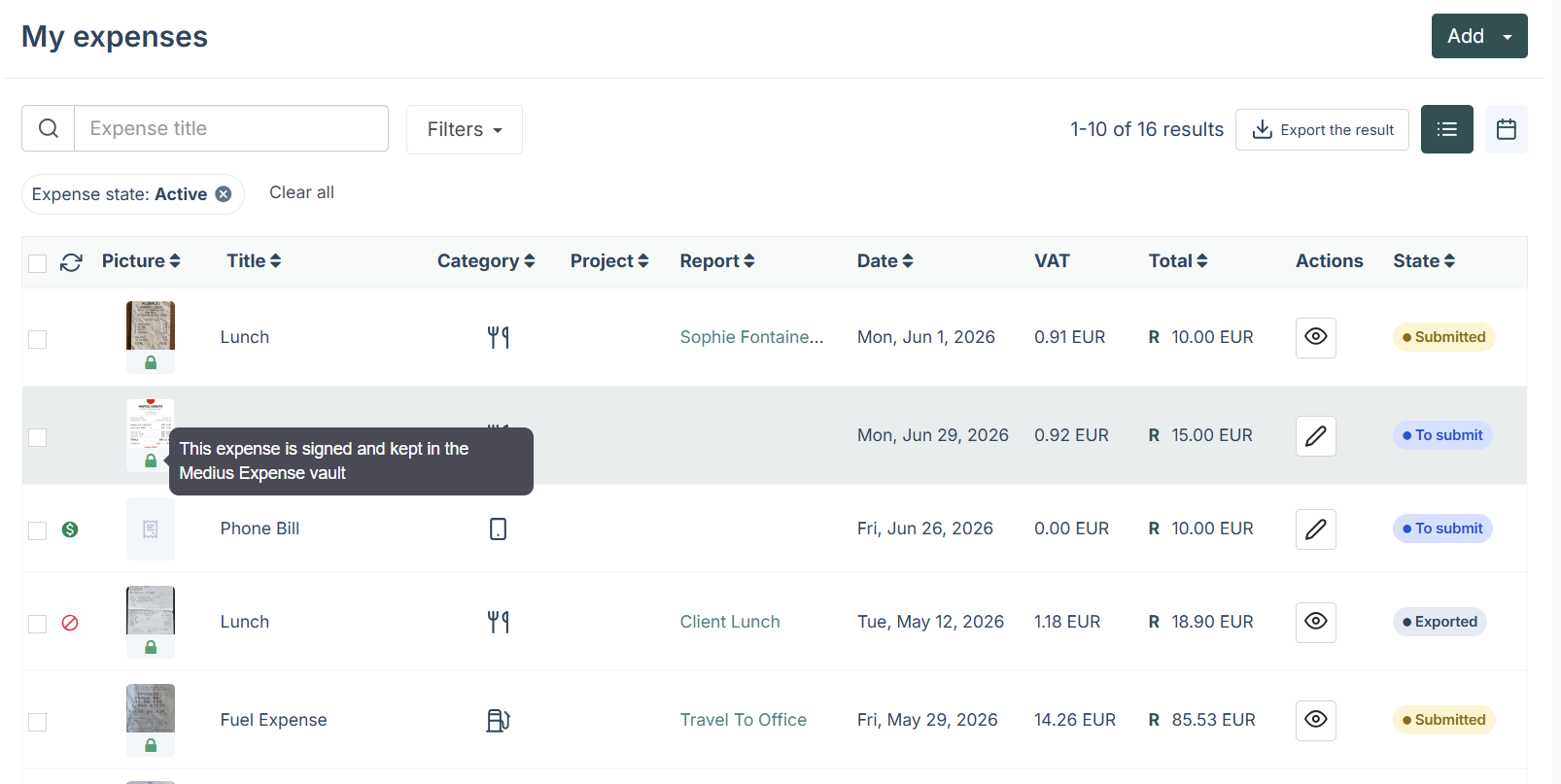Select the May 12 Lunch expense checkbox
Viewport: 1561px width, 784px height.
click(38, 624)
